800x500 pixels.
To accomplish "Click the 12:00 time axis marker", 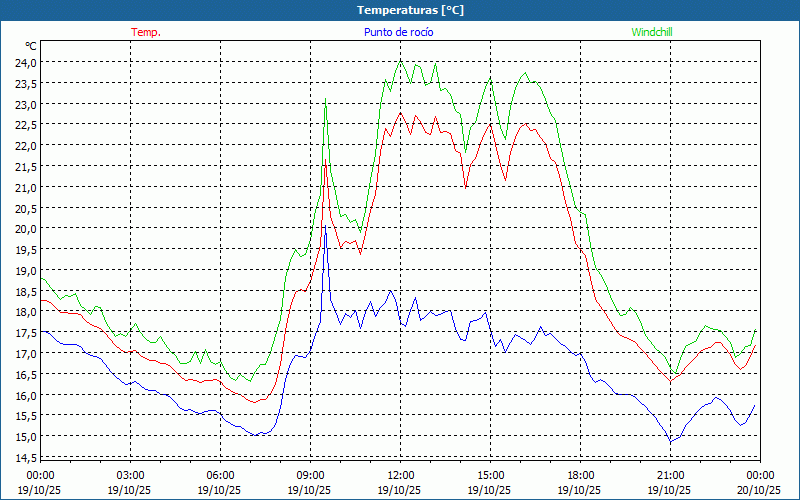I will click(x=400, y=475).
